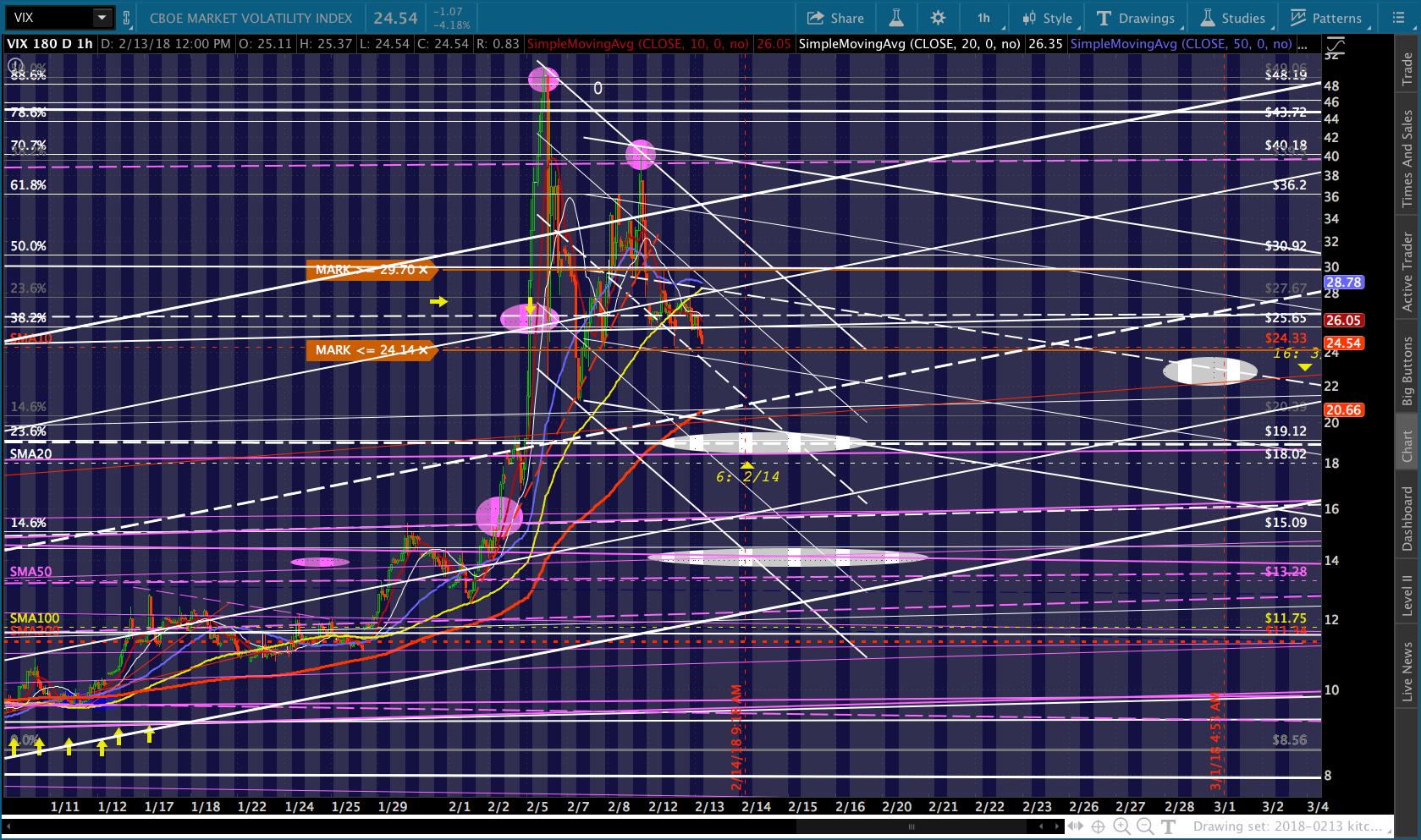Click the zoom in magnifier icon

click(x=1121, y=826)
